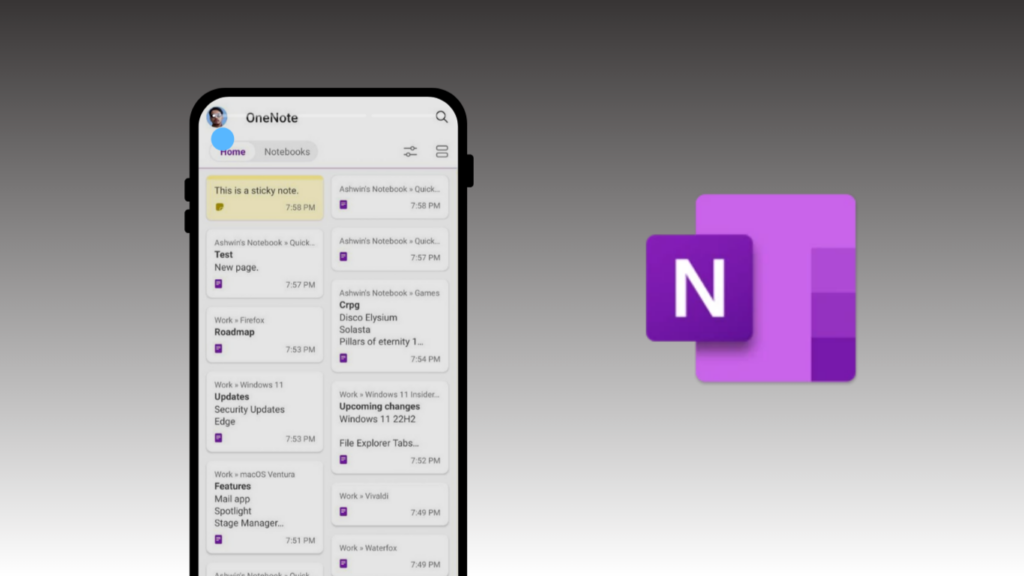Tap page icon on the Test card
Image resolution: width=1024 pixels, height=576 pixels.
pyautogui.click(x=219, y=284)
